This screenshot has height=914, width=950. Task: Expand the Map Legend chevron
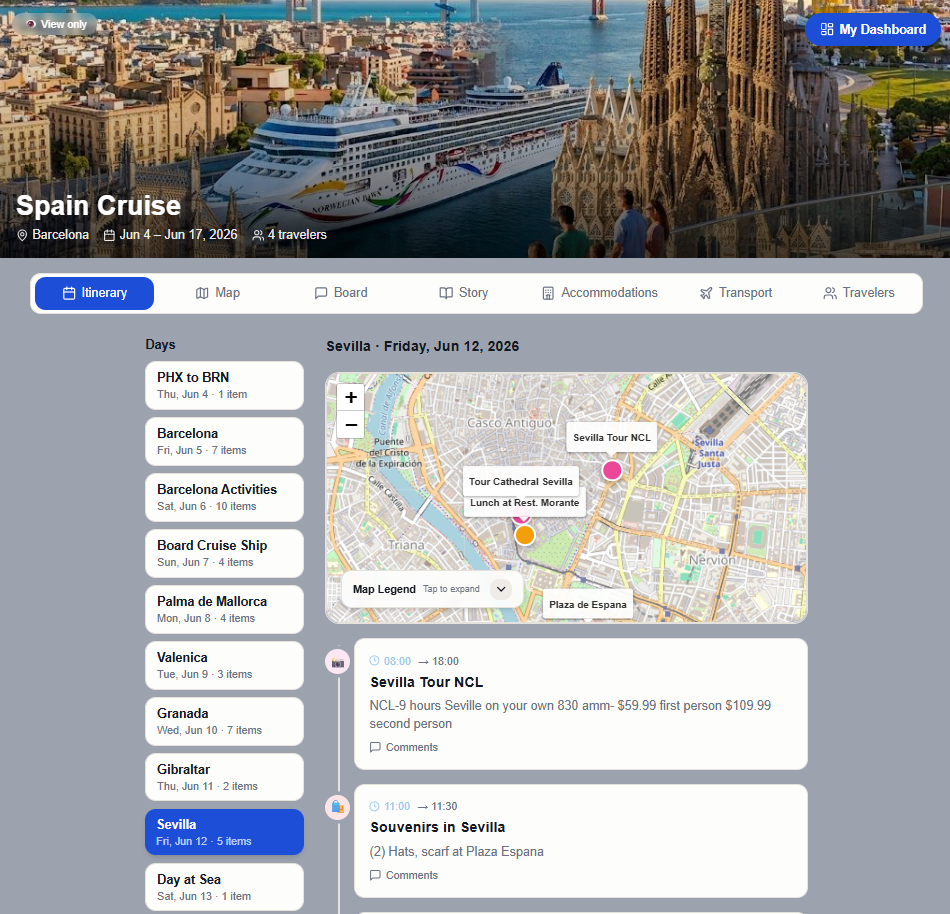point(501,589)
